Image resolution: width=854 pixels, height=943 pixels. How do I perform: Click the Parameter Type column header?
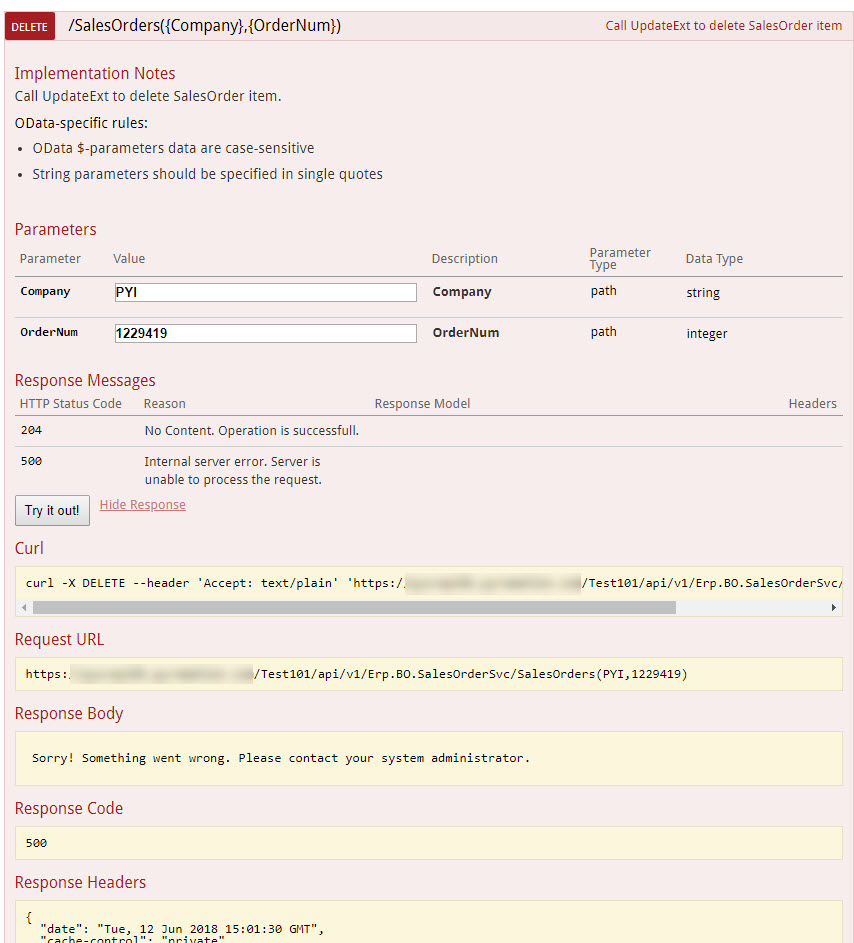click(620, 259)
